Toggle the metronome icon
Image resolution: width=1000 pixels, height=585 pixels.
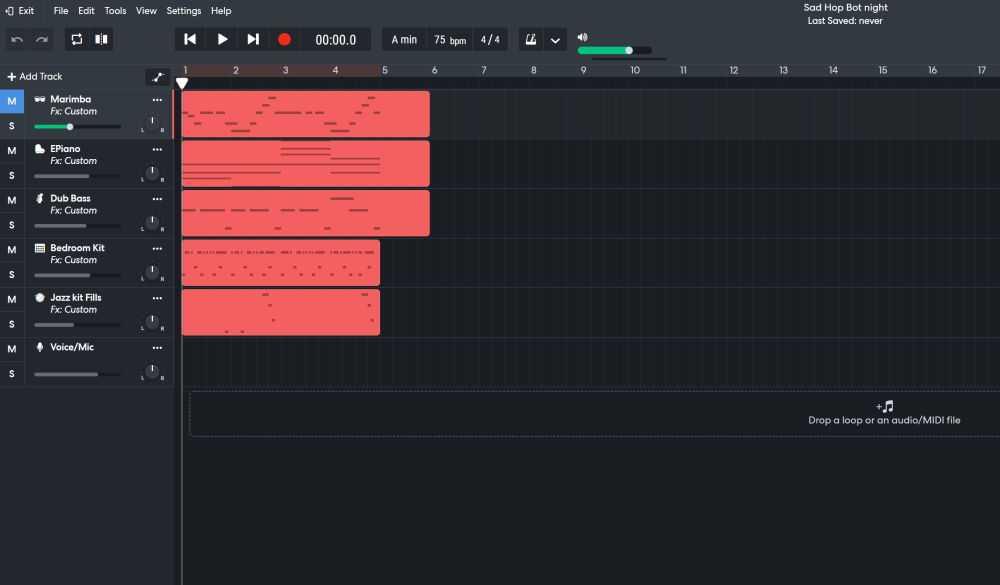tap(531, 40)
